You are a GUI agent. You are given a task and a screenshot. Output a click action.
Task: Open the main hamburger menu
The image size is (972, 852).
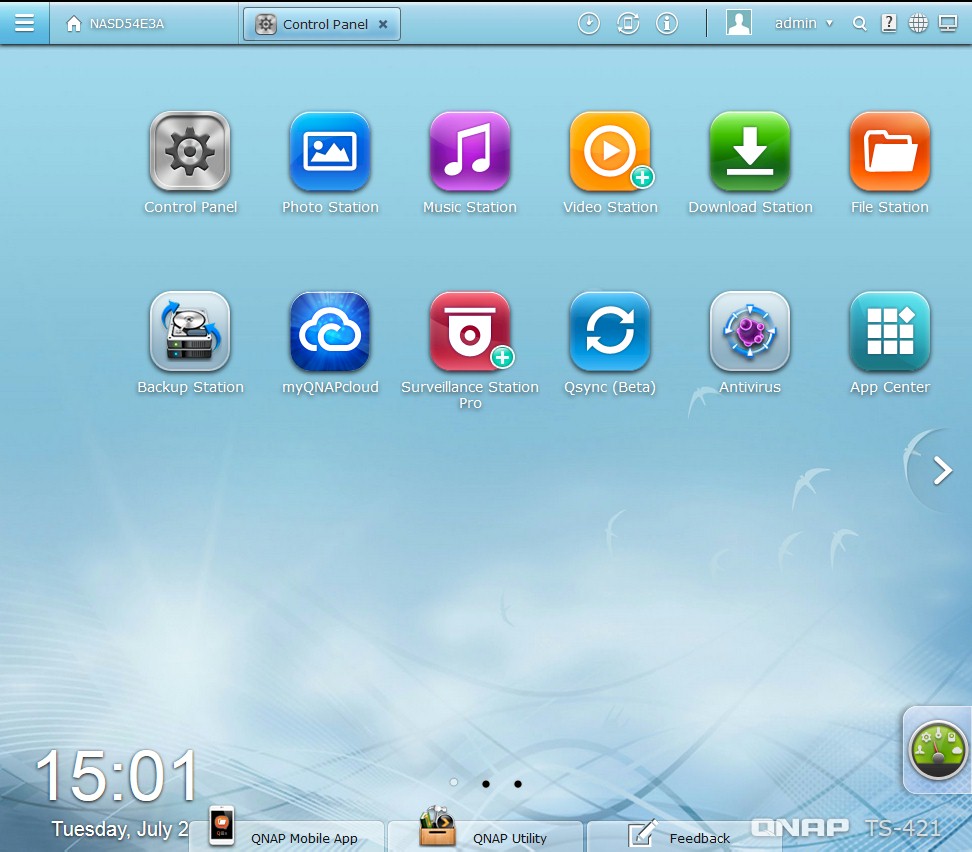24,23
